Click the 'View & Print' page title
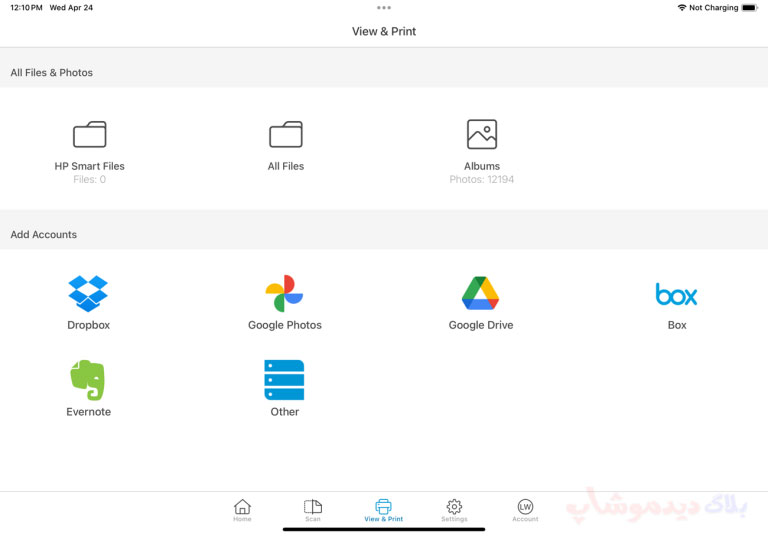Screen dimensions: 768x536 [384, 31]
